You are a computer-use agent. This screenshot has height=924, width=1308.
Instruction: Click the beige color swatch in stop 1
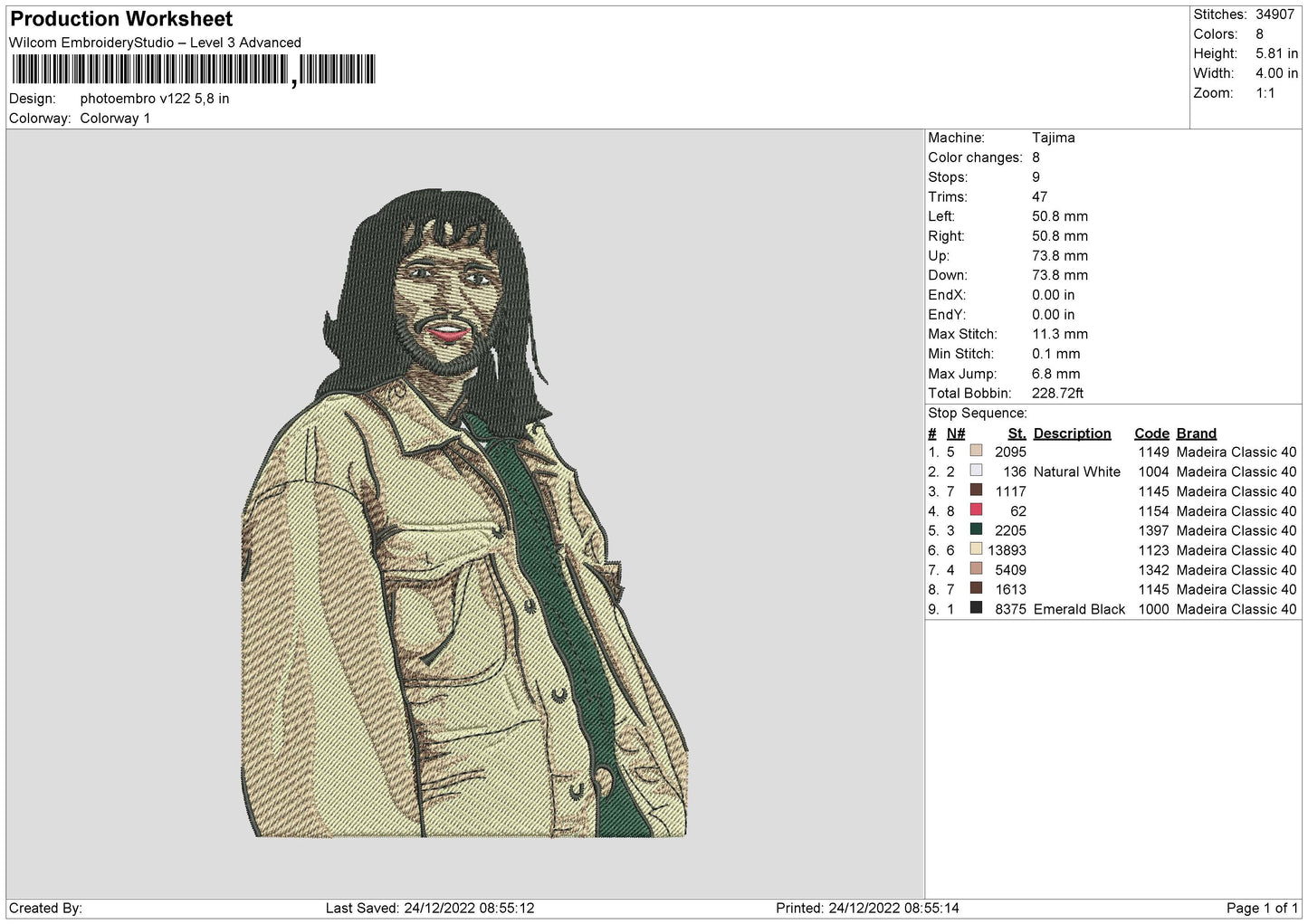(976, 451)
